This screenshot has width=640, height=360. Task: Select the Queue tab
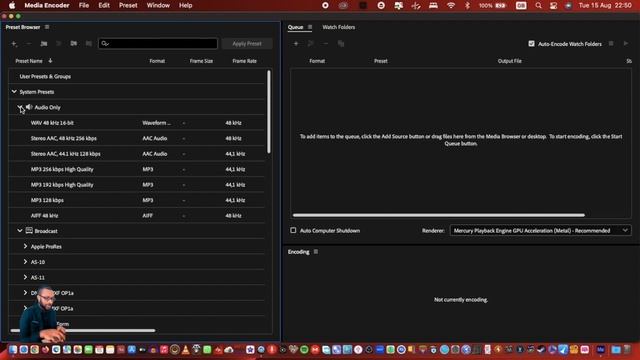[296, 27]
